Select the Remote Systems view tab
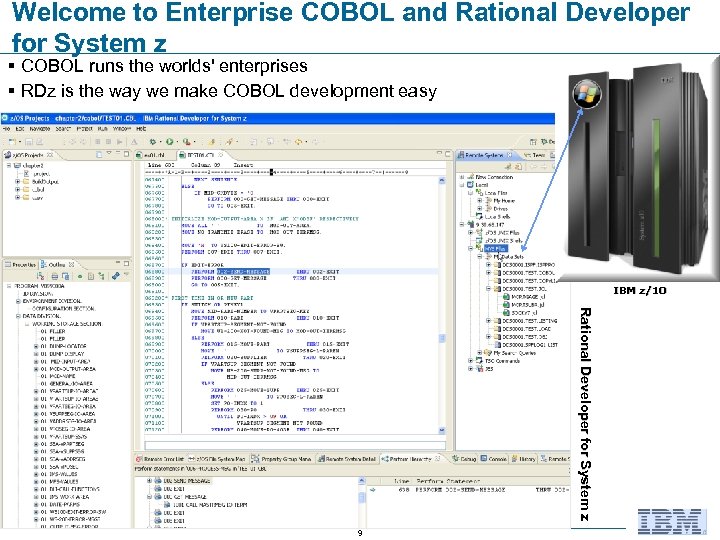 (x=485, y=155)
